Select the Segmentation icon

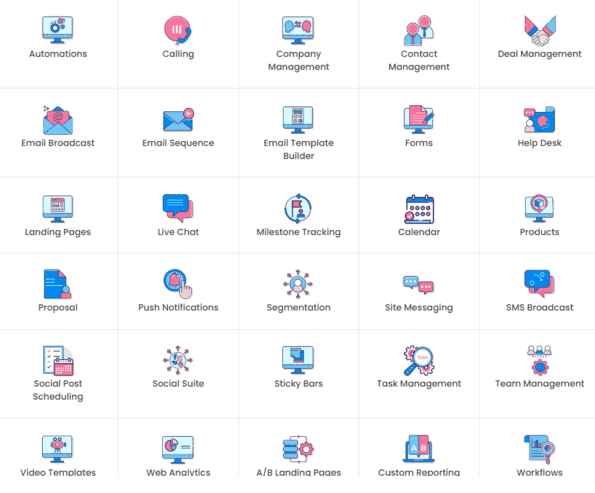(x=298, y=284)
